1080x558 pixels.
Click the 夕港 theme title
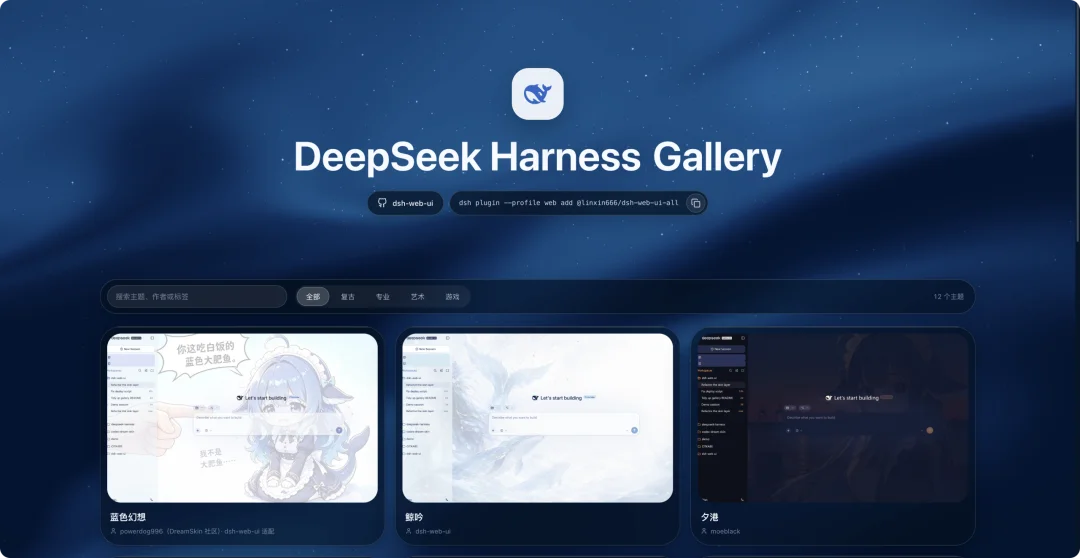[709, 517]
